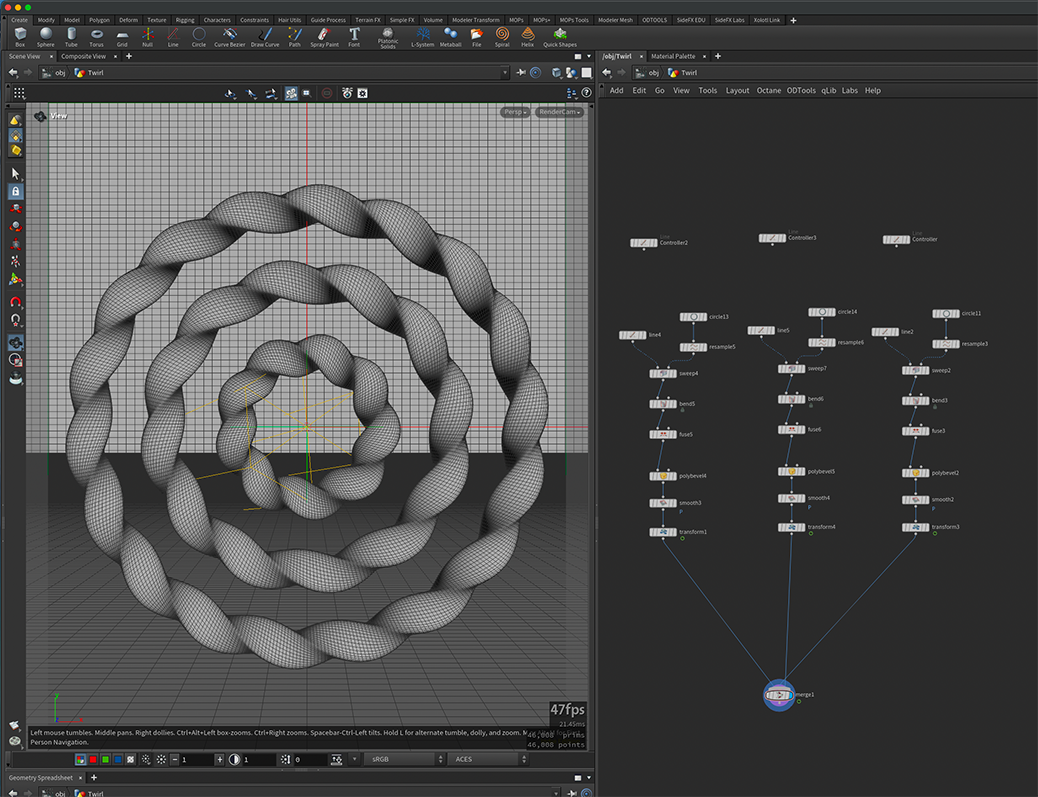Click the gamma value input field
This screenshot has height=797, width=1038.
258,760
